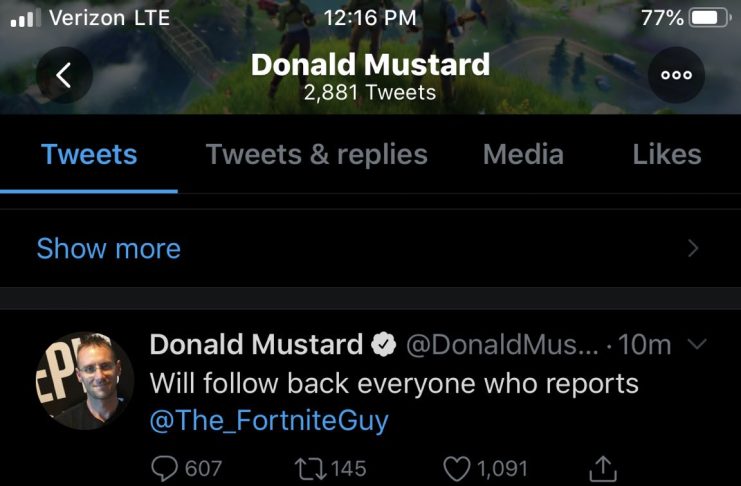Tap the Show more link

click(x=109, y=248)
